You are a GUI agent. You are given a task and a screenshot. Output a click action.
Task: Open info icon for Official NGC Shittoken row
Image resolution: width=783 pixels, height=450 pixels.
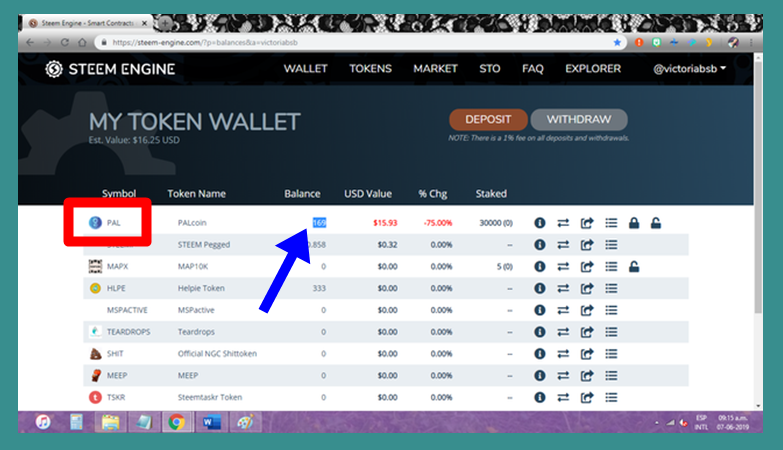click(x=539, y=354)
